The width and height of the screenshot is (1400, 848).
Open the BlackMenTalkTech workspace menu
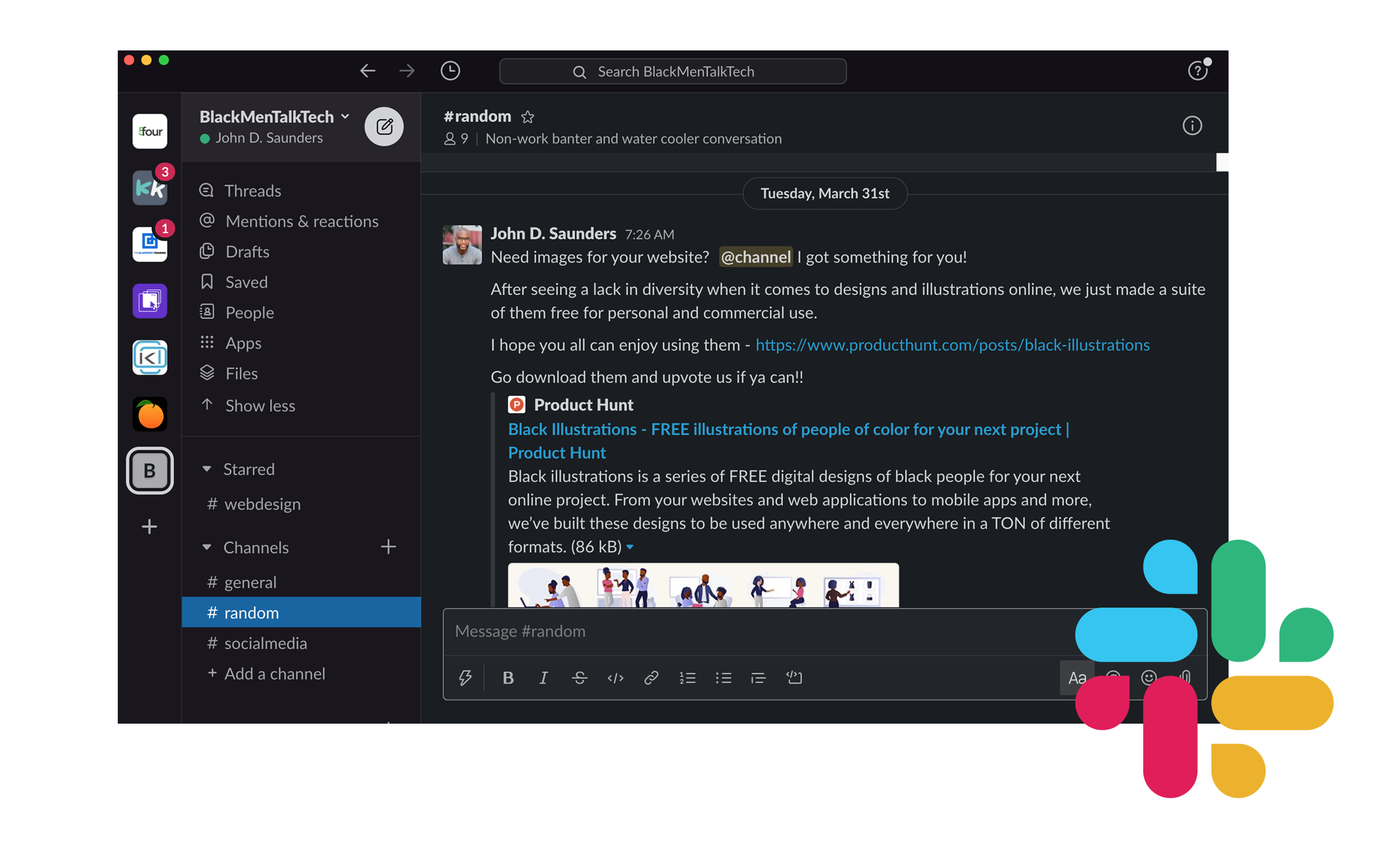tap(274, 117)
